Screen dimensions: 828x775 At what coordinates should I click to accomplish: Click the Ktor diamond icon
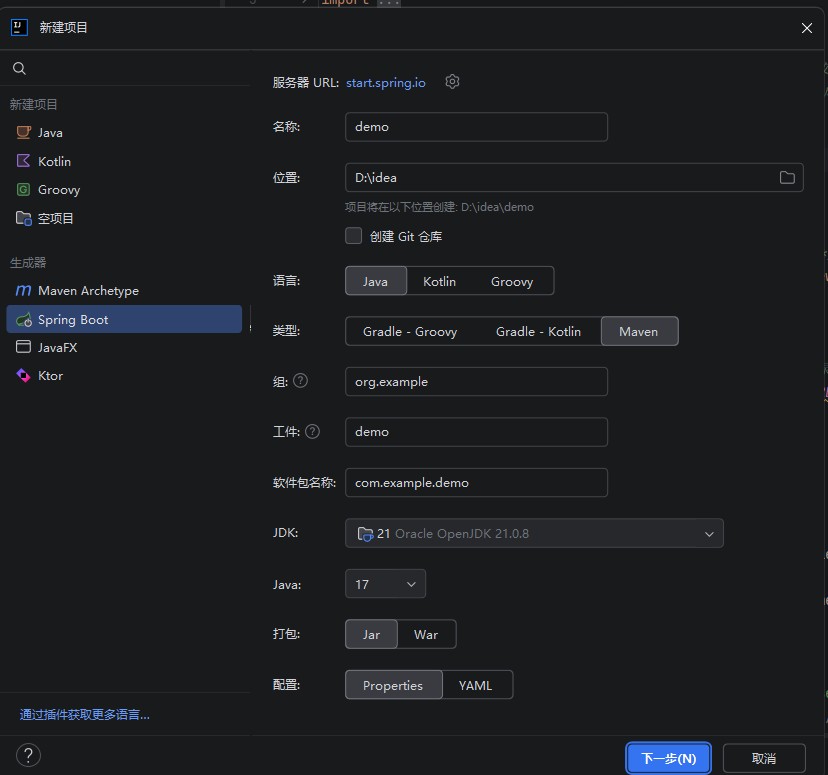point(23,375)
